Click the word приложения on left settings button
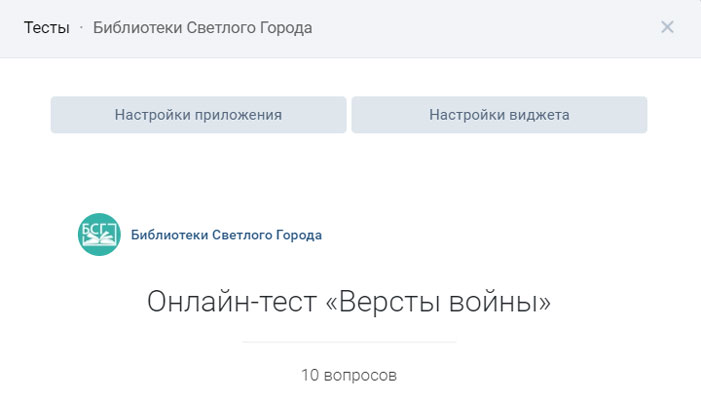This screenshot has width=701, height=400. (x=239, y=115)
